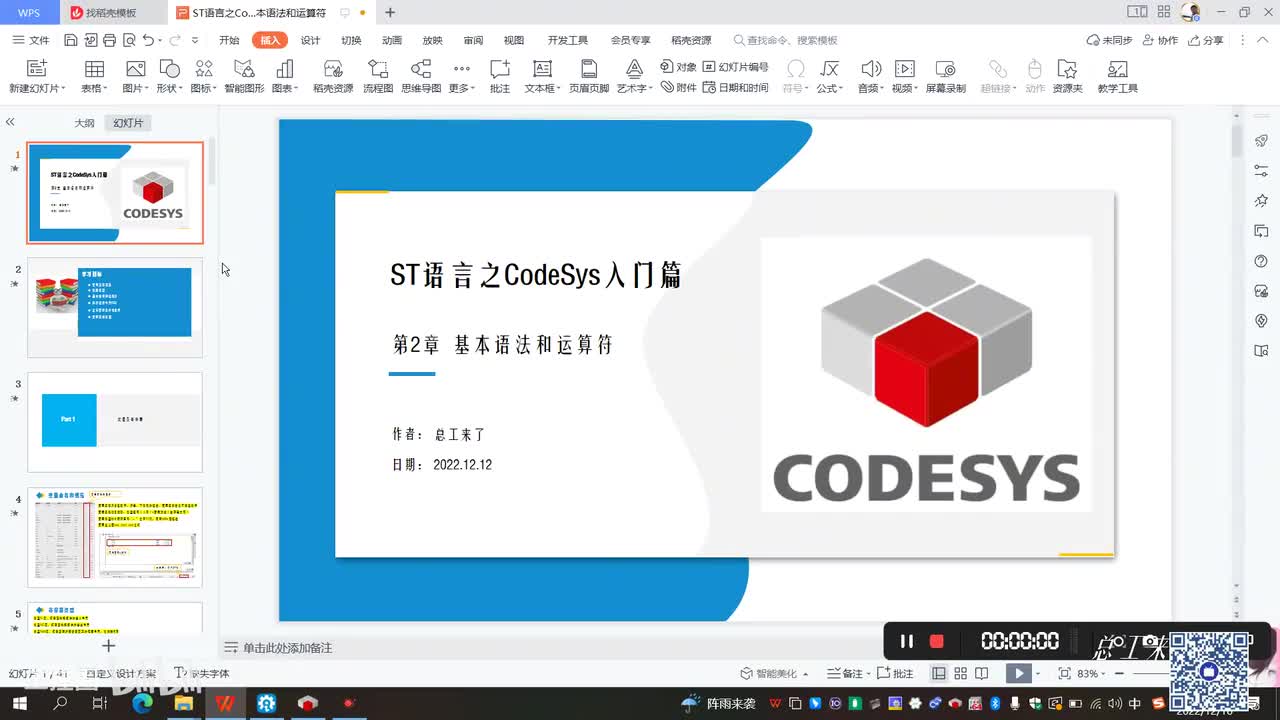The image size is (1280, 720).
Task: Select slide 2 thumbnail
Action: coord(115,307)
